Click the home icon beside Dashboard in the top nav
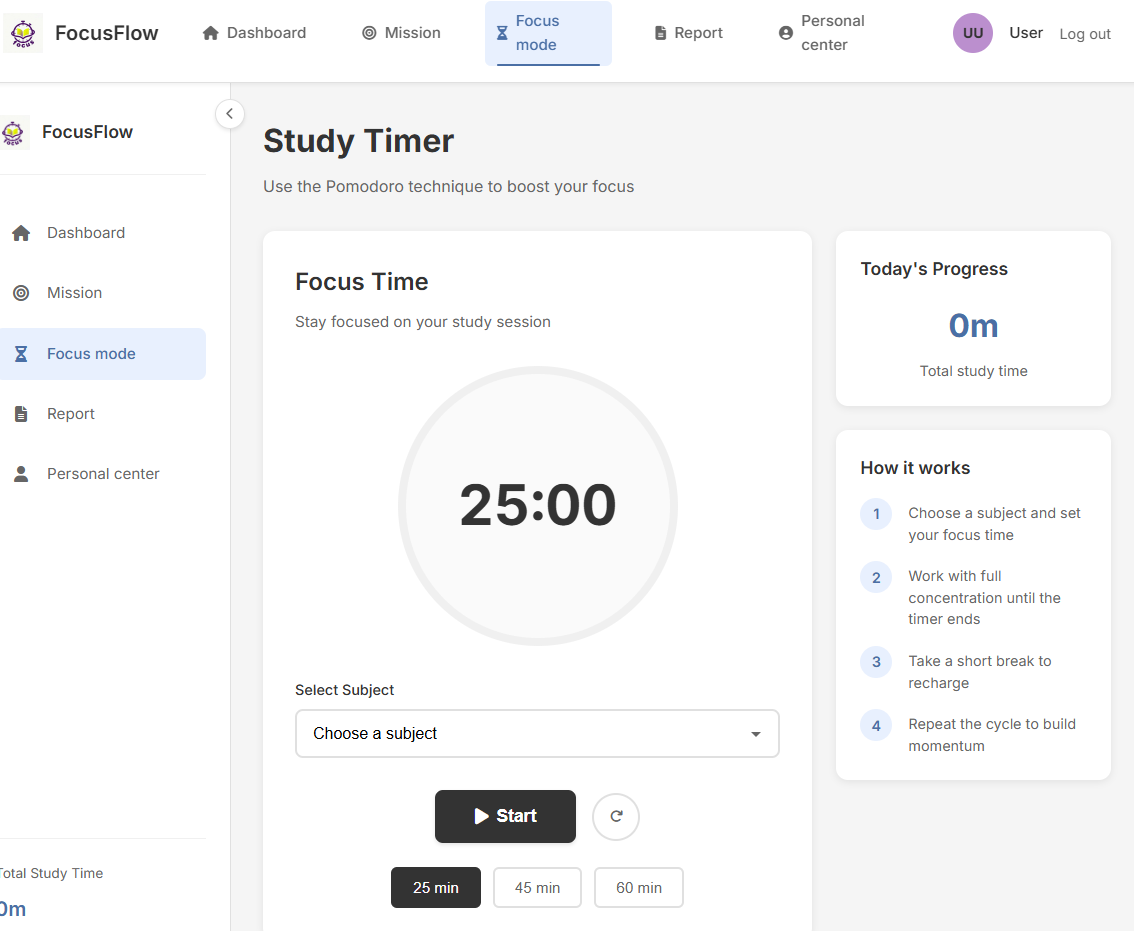1134x931 pixels. 210,33
